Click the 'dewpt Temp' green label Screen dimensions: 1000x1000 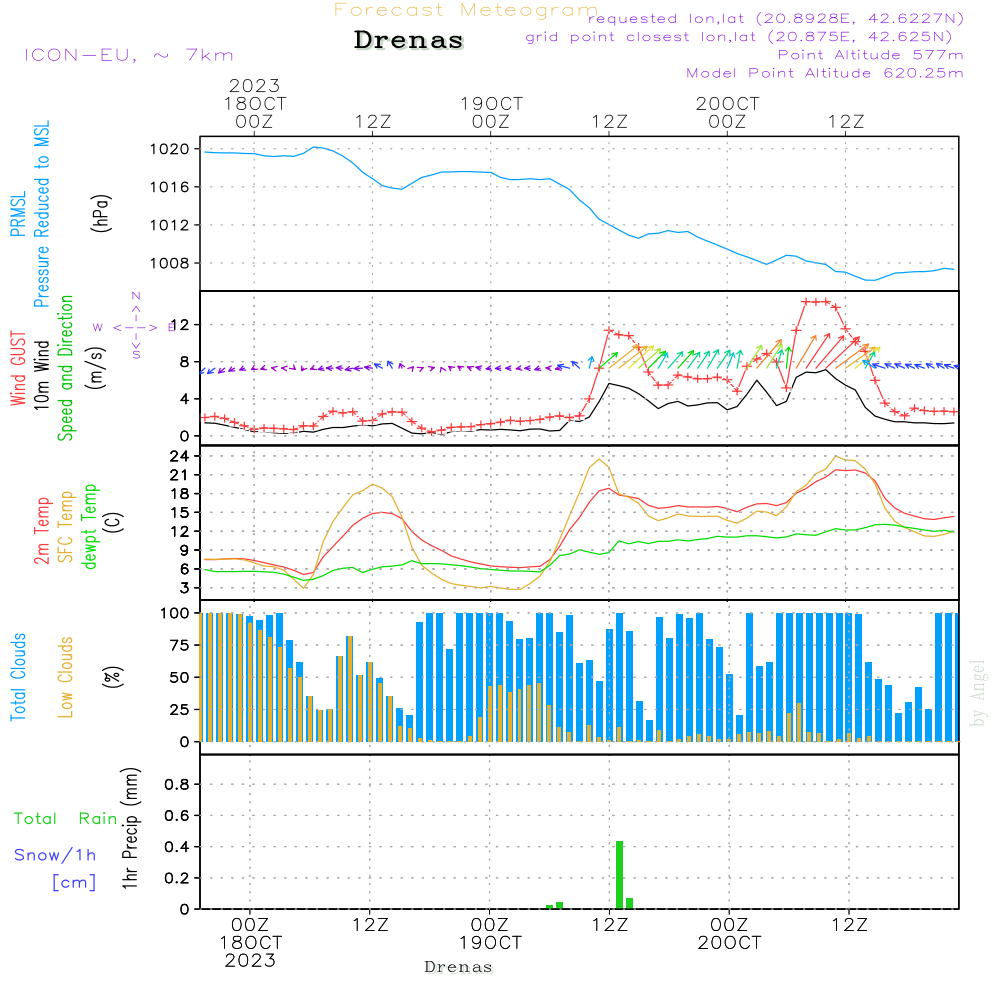89,526
